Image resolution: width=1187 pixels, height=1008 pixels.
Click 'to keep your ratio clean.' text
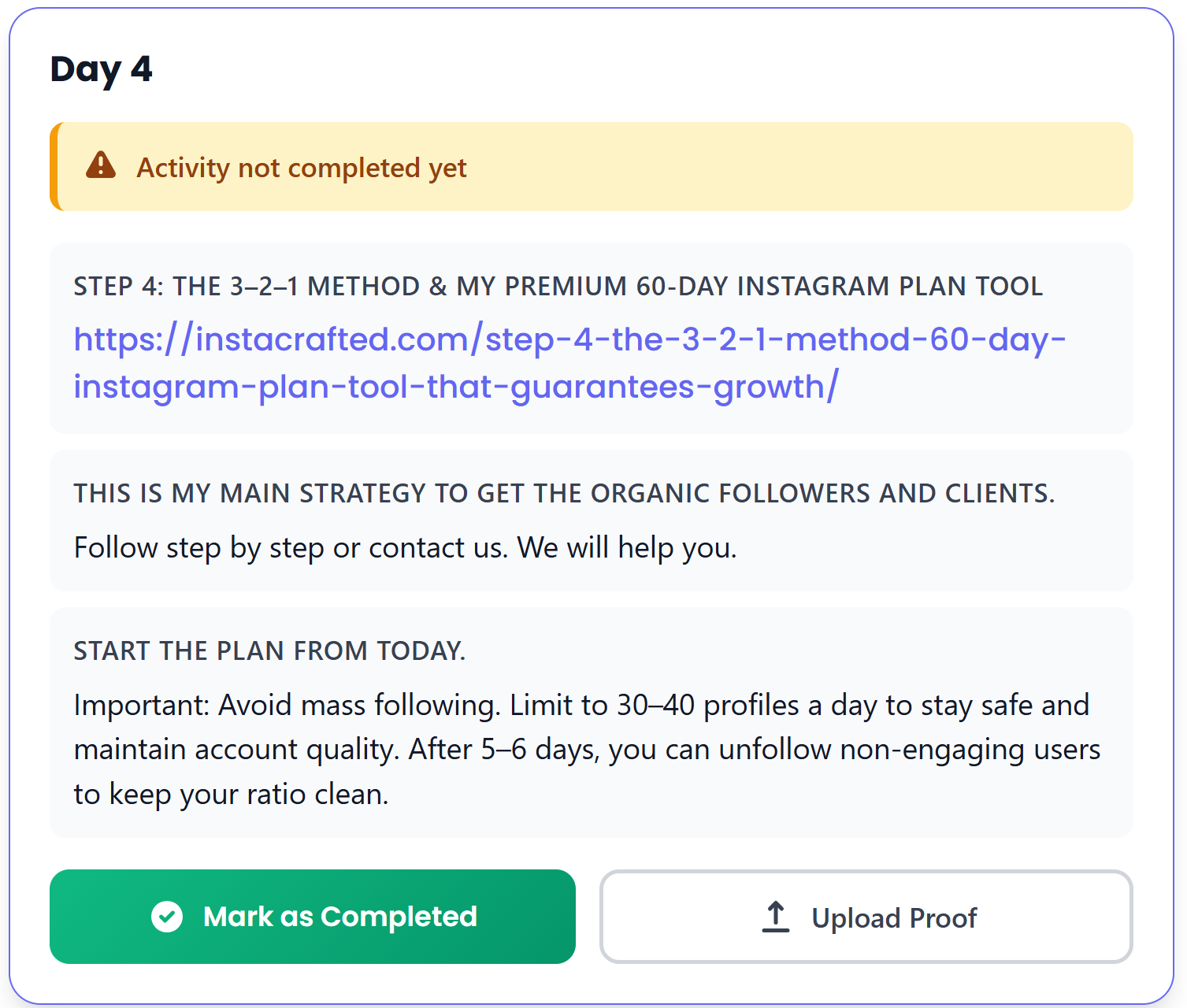(x=231, y=795)
